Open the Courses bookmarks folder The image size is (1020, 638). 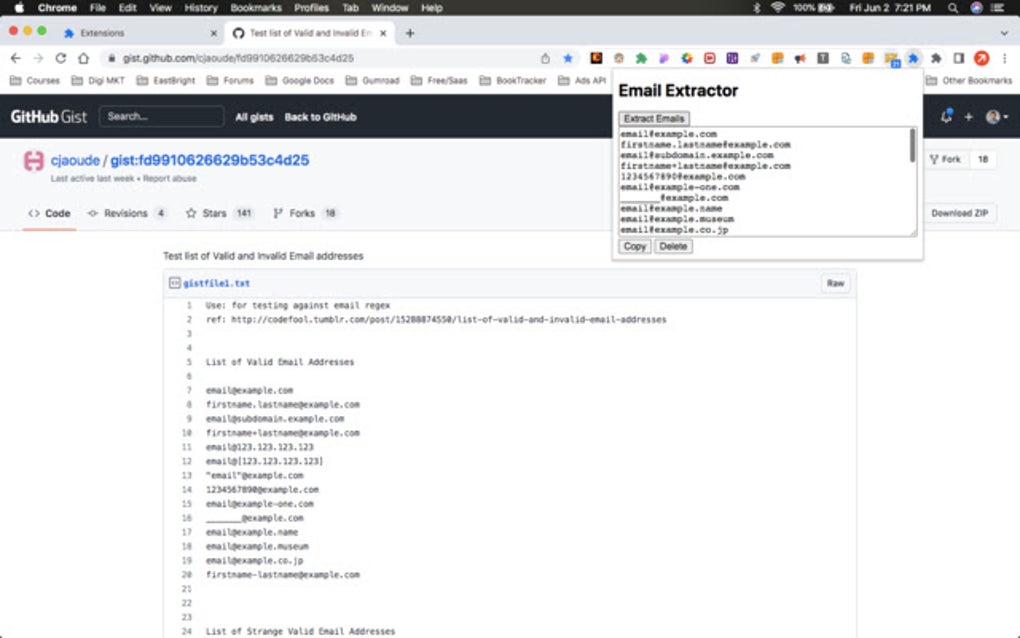35,81
